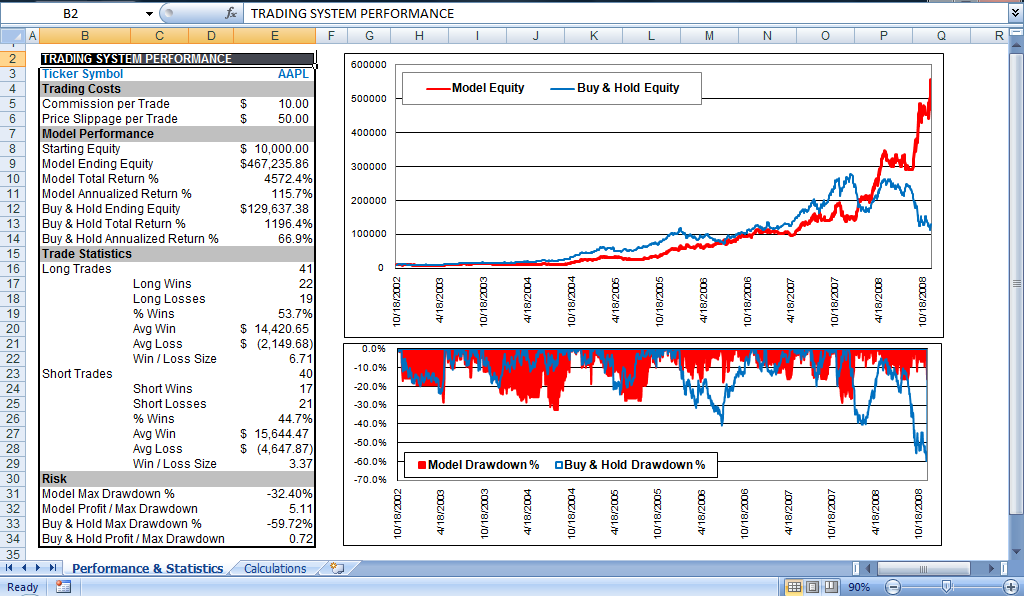Select the Performance & Statistics sheet tab

coord(147,569)
